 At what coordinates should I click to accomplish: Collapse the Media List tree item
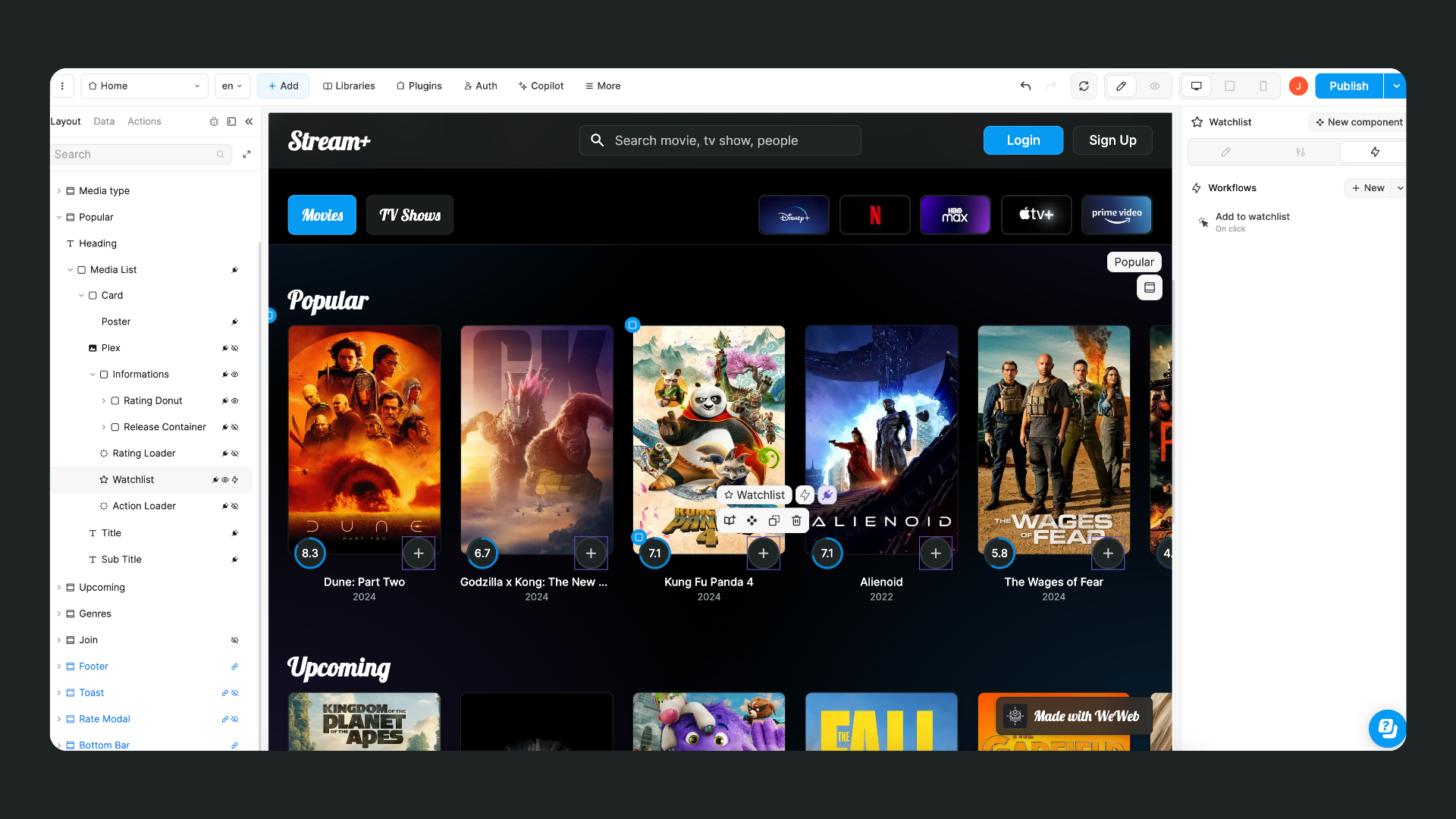coord(71,269)
